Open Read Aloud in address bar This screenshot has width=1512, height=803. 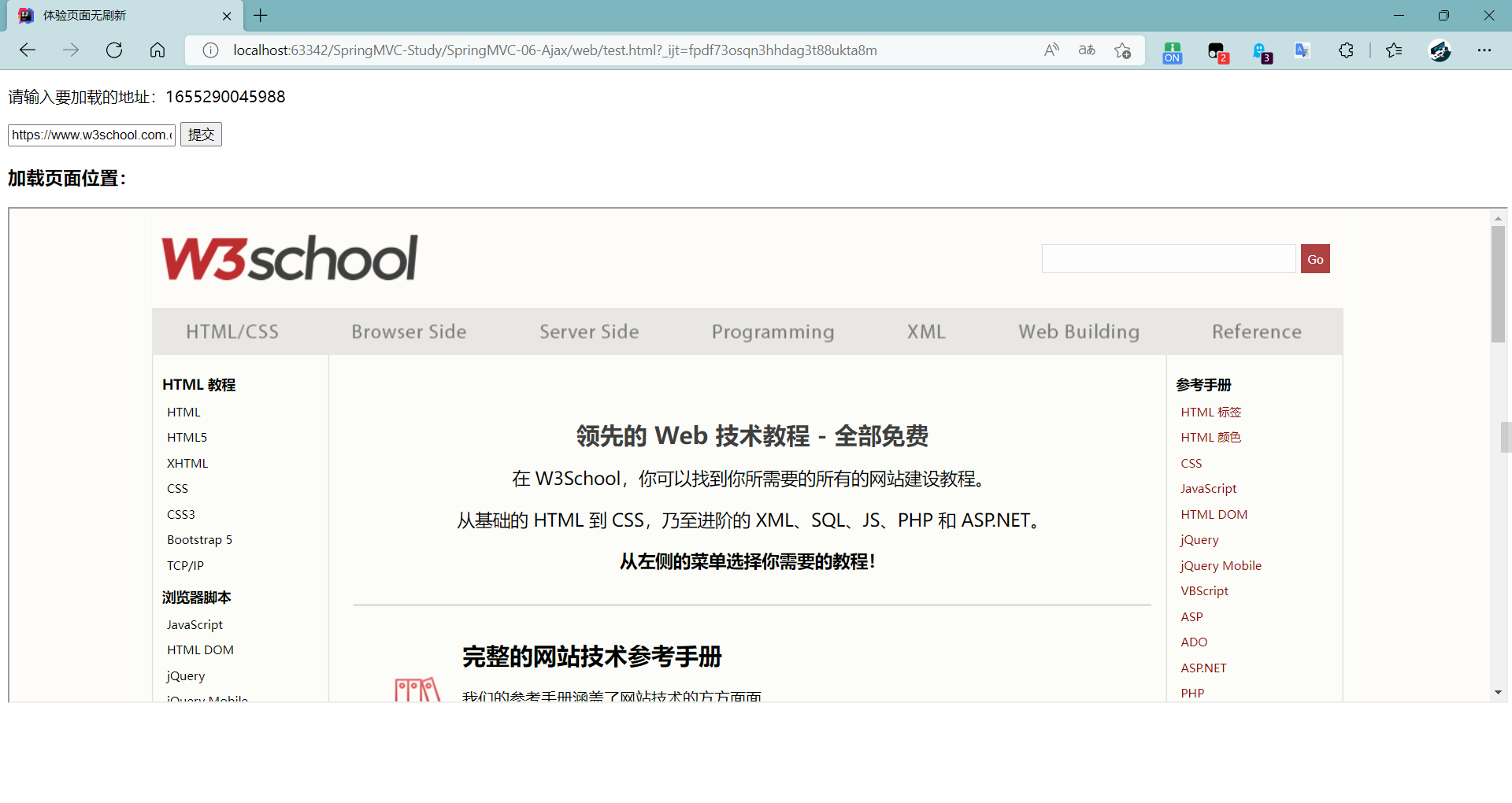pyautogui.click(x=1051, y=50)
